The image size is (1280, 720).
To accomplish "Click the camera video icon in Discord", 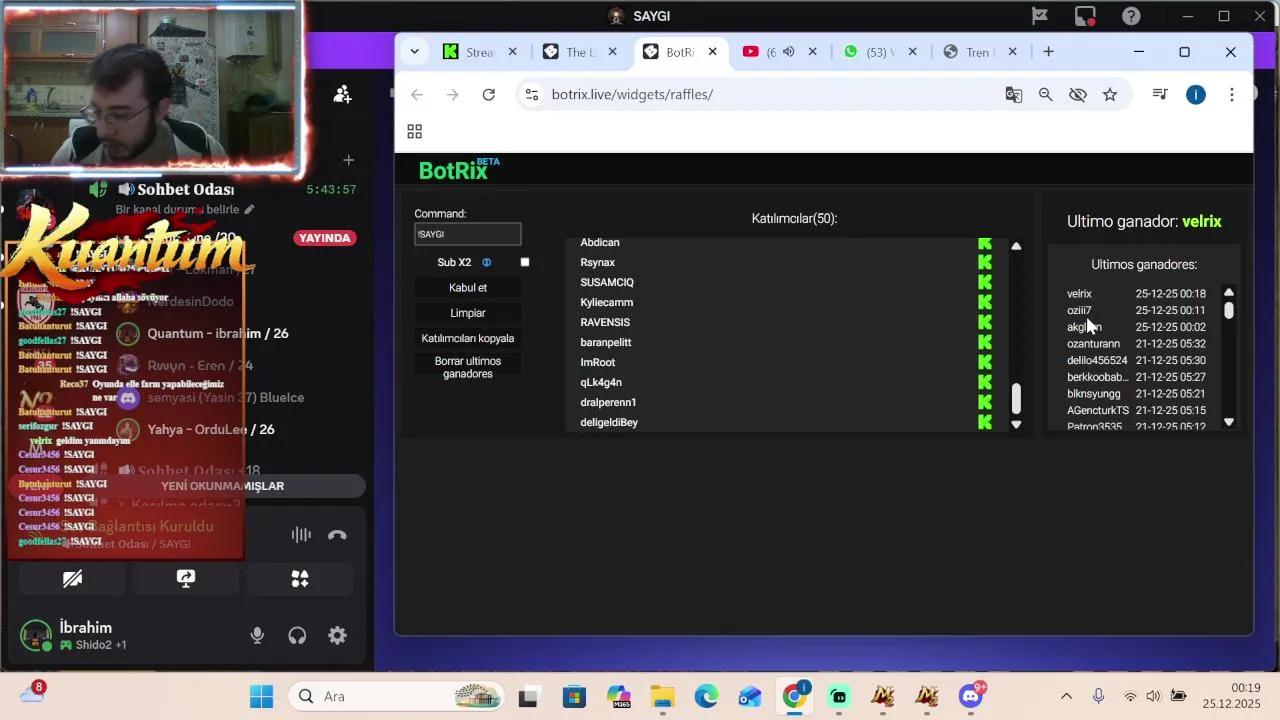I will (x=72, y=578).
